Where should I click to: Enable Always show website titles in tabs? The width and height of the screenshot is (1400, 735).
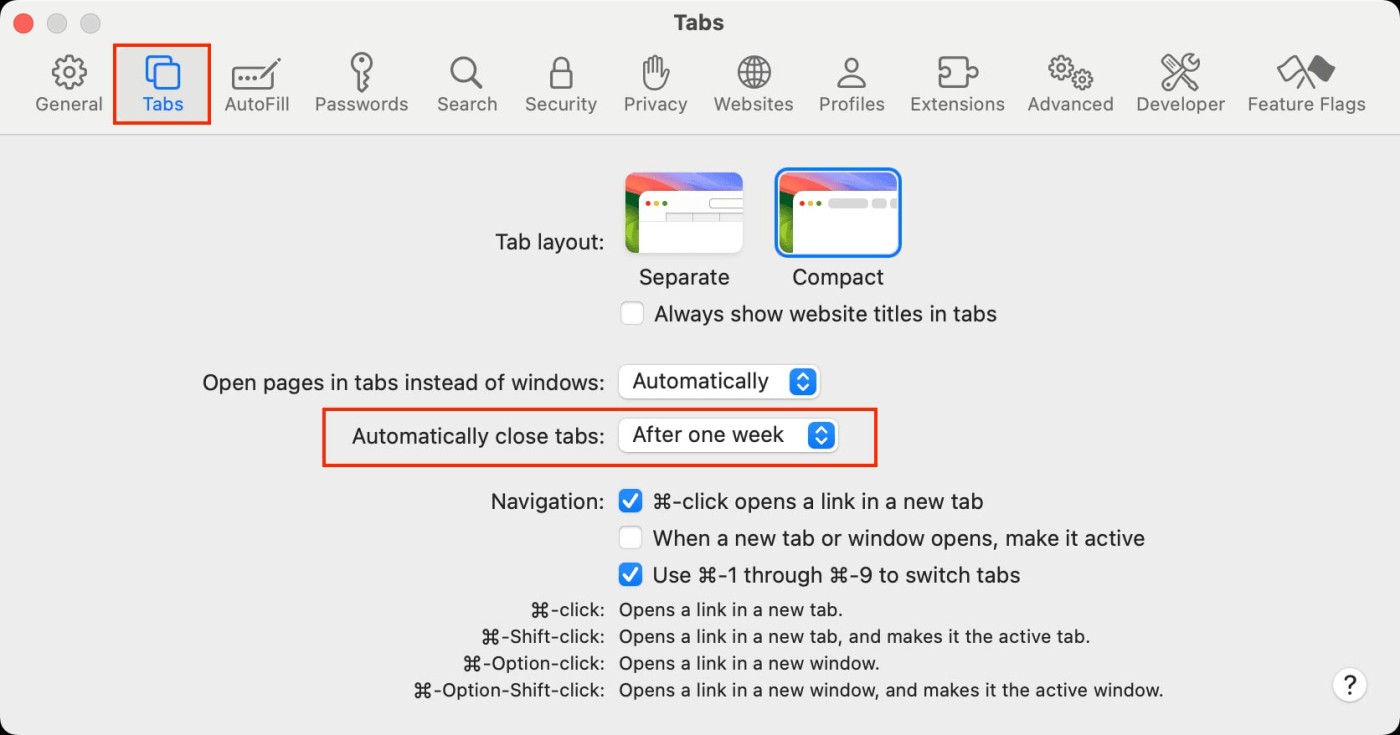click(632, 314)
